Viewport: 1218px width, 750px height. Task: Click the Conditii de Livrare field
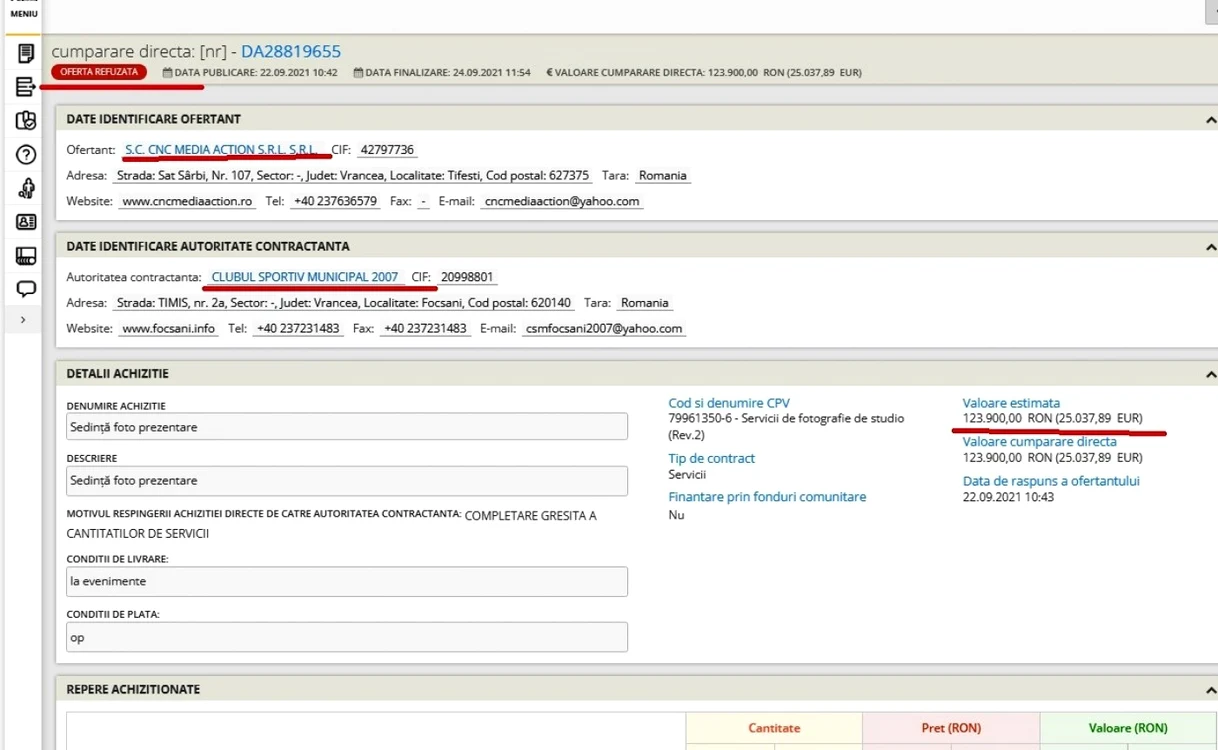pyautogui.click(x=347, y=581)
